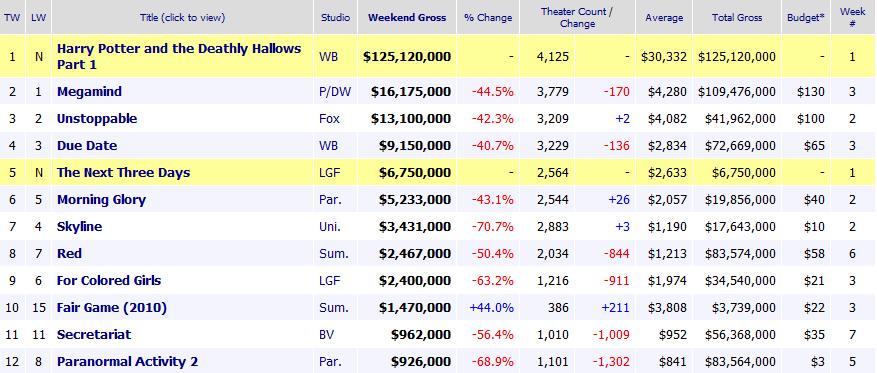The image size is (877, 373).
Task: Click the Fox studio link
Action: click(x=329, y=119)
